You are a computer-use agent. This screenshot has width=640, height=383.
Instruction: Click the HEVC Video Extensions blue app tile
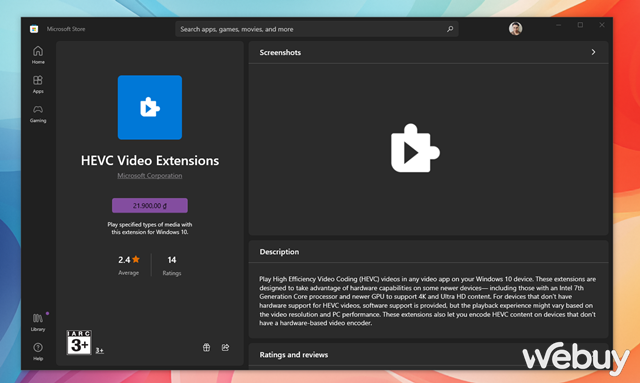pos(150,107)
